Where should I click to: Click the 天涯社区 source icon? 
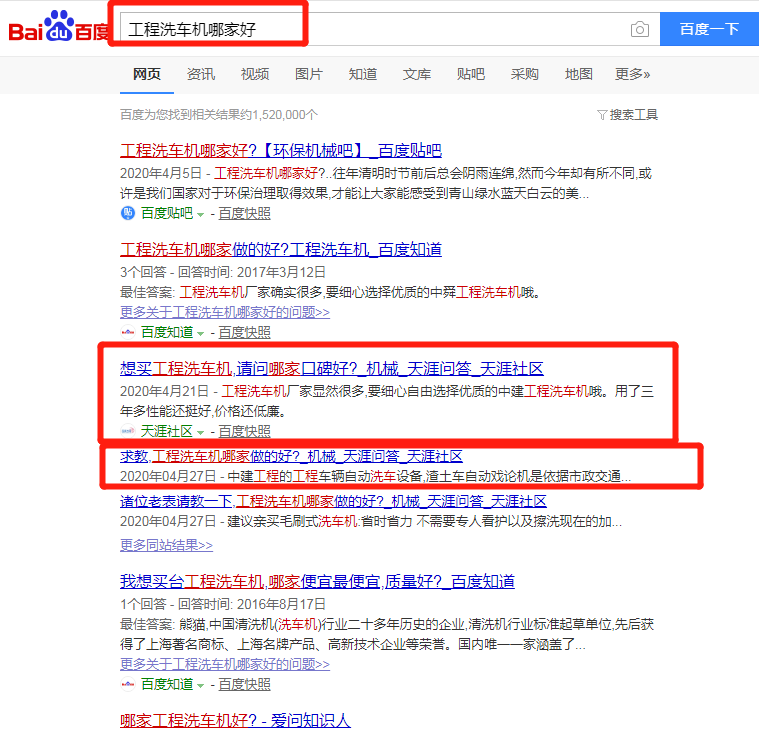(127, 430)
